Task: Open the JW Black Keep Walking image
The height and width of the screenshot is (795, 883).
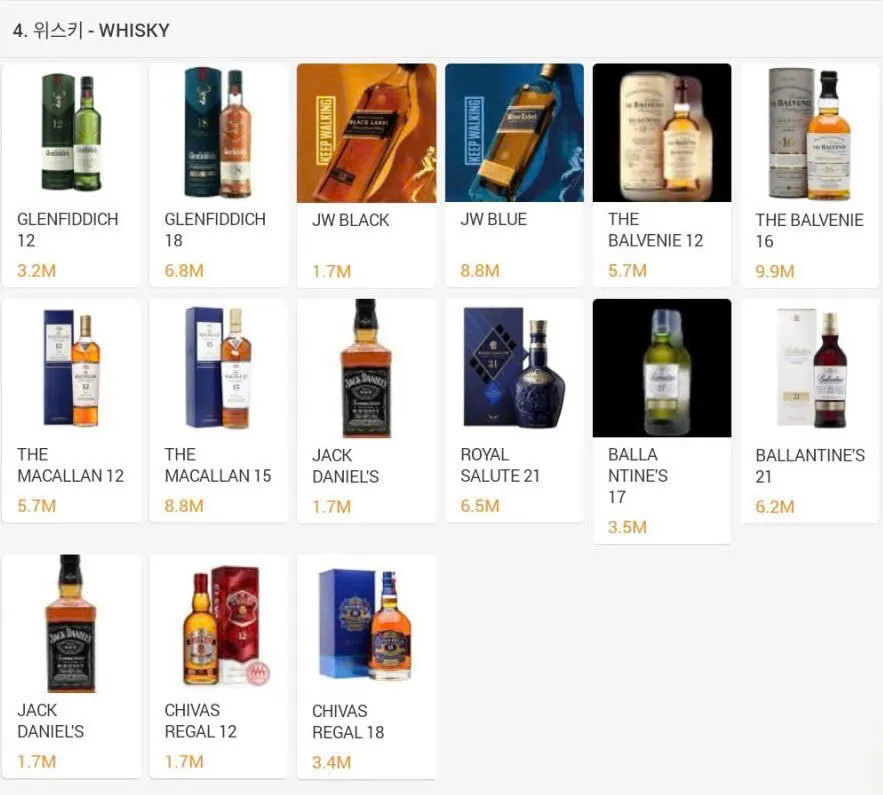Action: tap(367, 133)
